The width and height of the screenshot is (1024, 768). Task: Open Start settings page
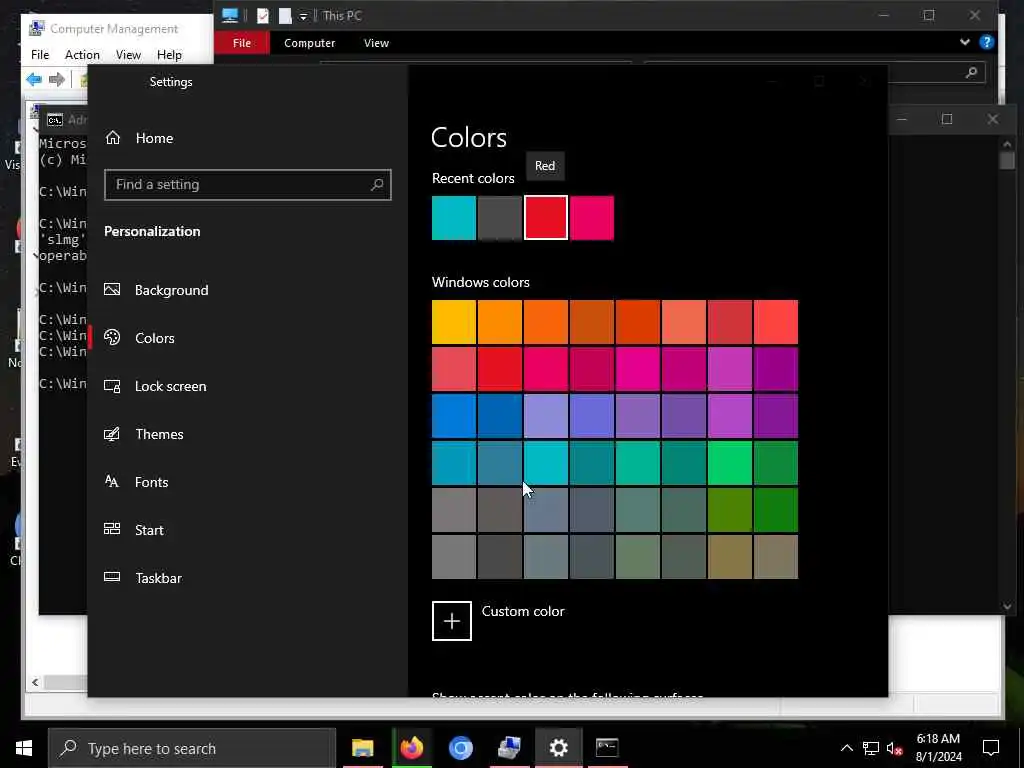pyautogui.click(x=134, y=530)
